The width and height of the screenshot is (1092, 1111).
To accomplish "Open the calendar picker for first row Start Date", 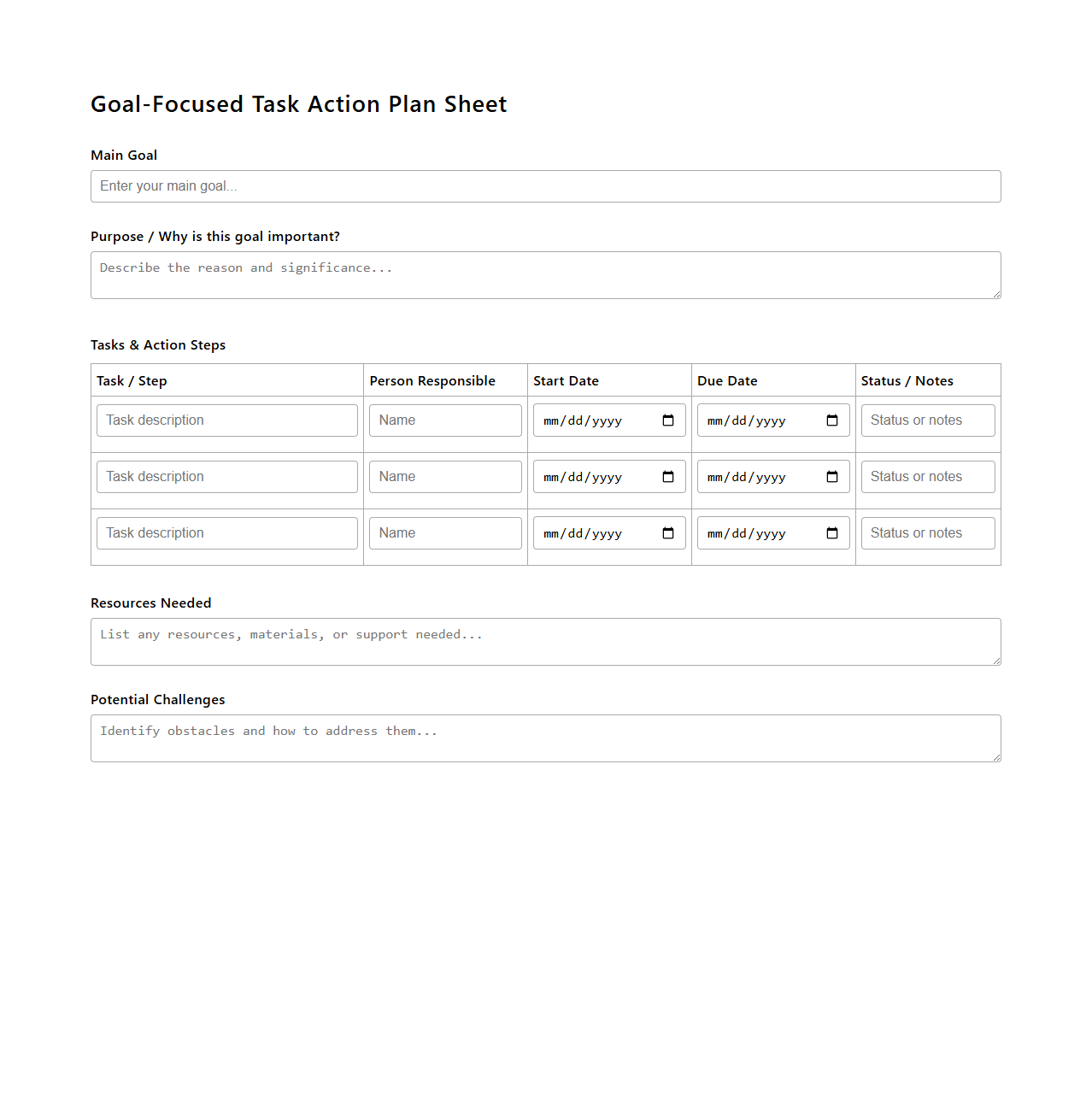I will tap(667, 420).
